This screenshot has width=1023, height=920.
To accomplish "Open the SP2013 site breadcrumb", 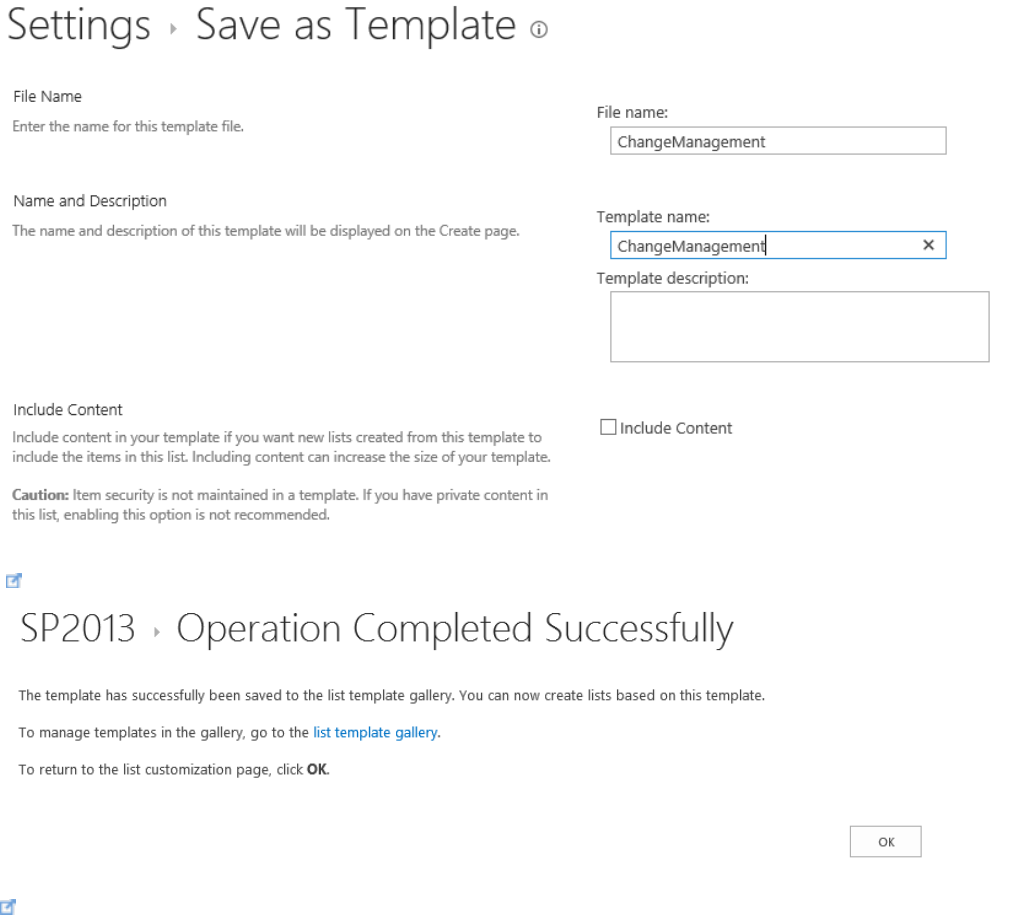I will pyautogui.click(x=77, y=629).
